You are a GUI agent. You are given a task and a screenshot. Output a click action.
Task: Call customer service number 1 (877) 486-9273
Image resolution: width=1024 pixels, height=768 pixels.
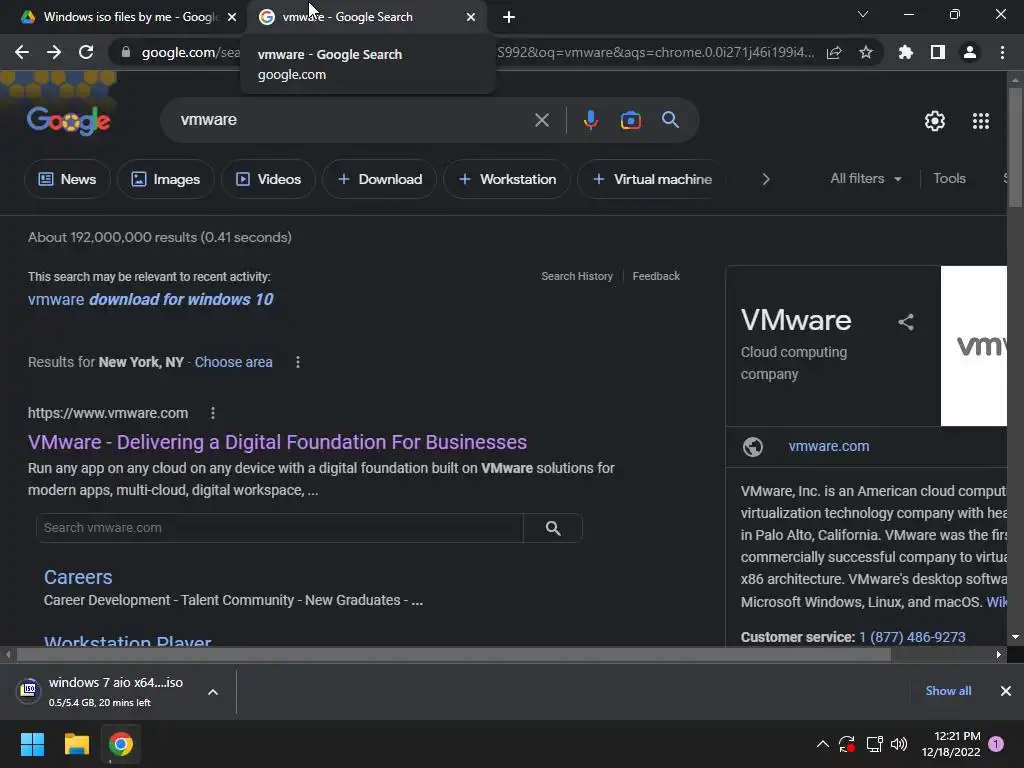pos(912,637)
